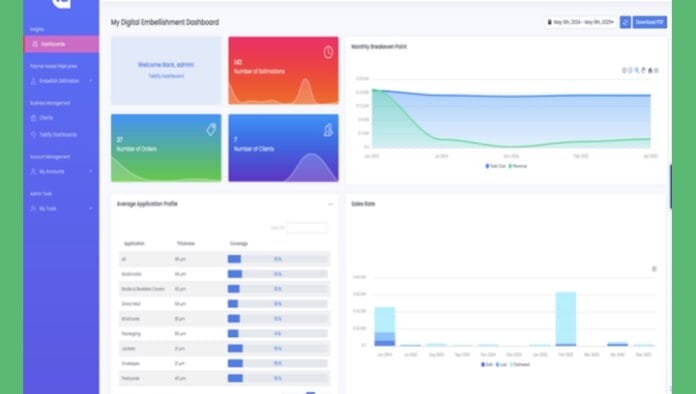The height and width of the screenshot is (394, 696).
Task: Click the person icon on Number of Clients card
Action: tap(328, 130)
